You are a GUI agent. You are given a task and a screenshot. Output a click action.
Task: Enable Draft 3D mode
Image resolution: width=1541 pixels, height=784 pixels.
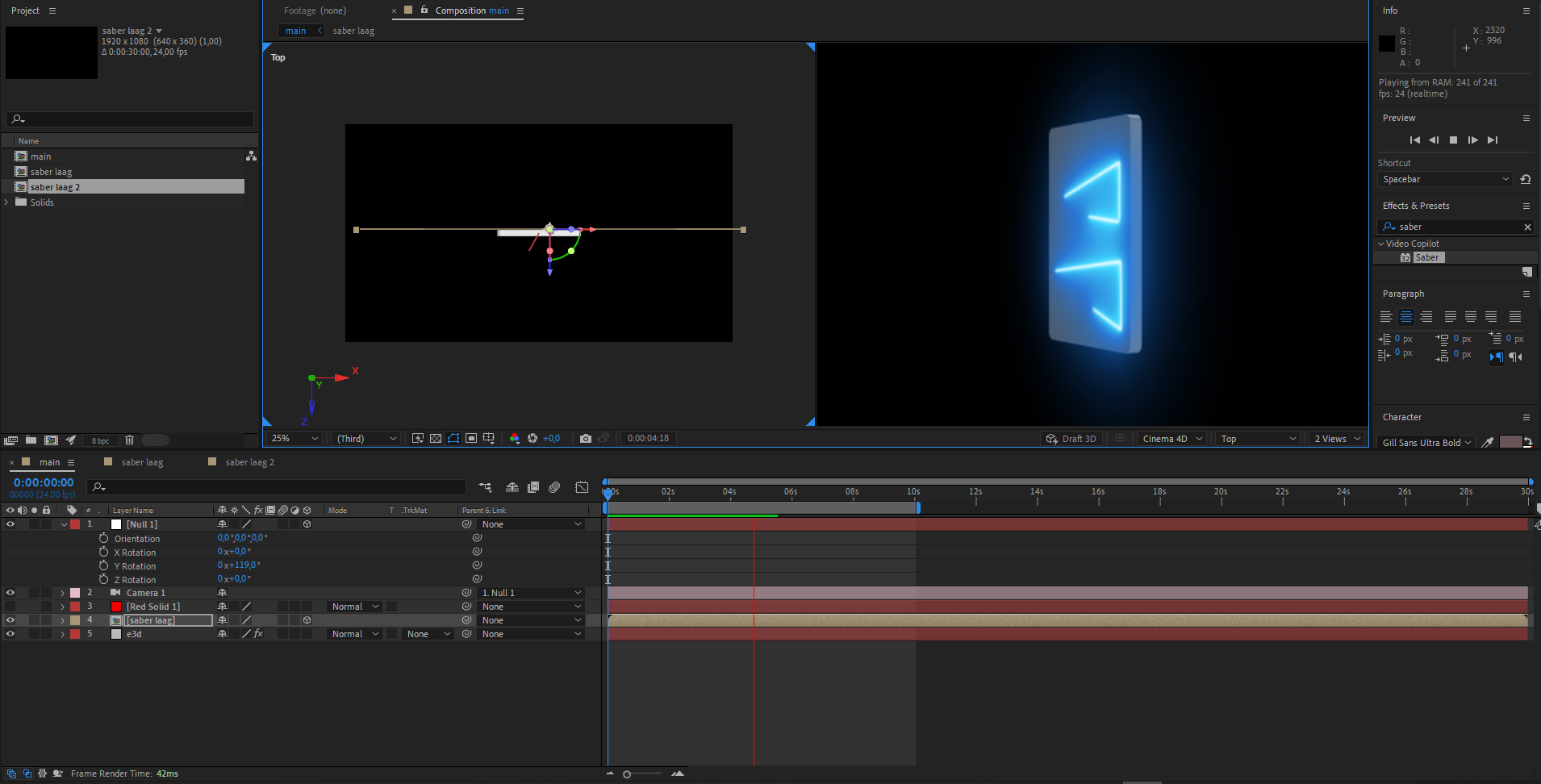(1071, 438)
